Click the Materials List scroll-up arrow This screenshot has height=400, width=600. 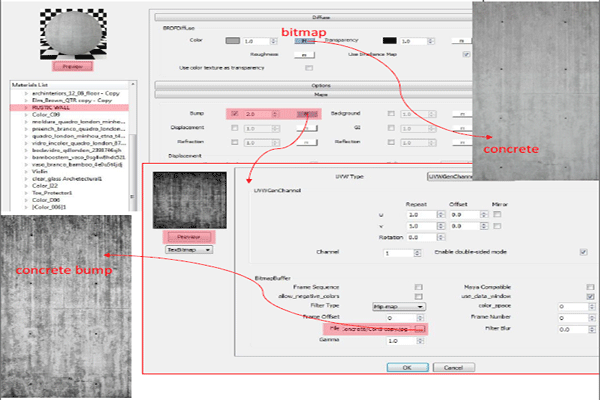133,84
